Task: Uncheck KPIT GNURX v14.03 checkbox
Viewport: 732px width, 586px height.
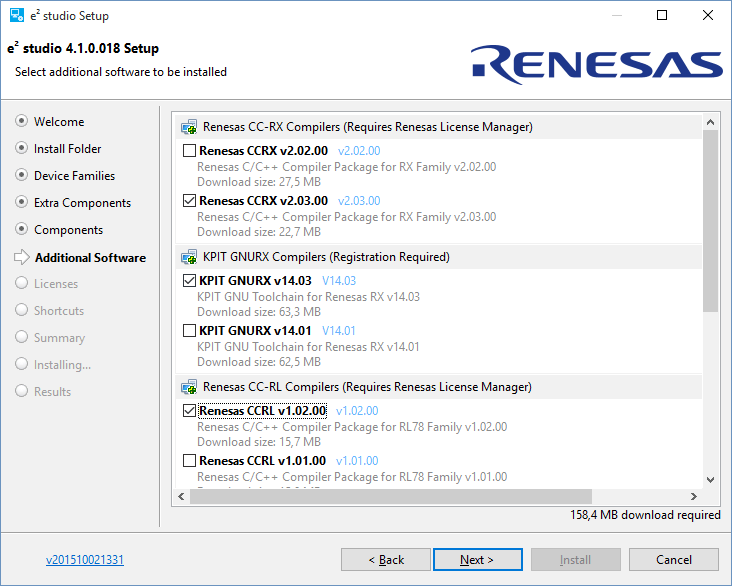Action: click(189, 281)
